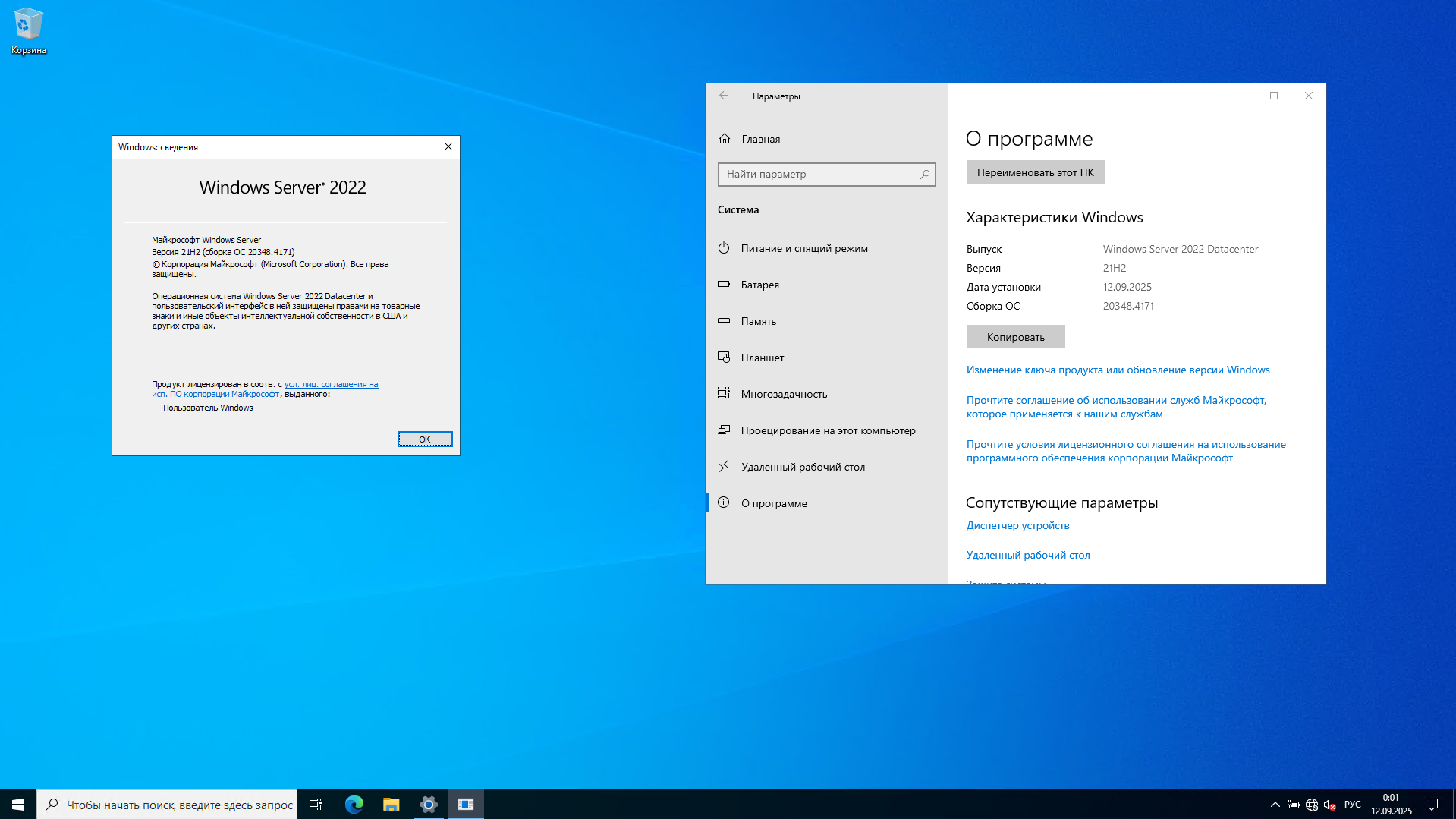Image resolution: width=1456 pixels, height=819 pixels.
Task: Click the tablet icon beside Планшет
Action: coord(724,358)
